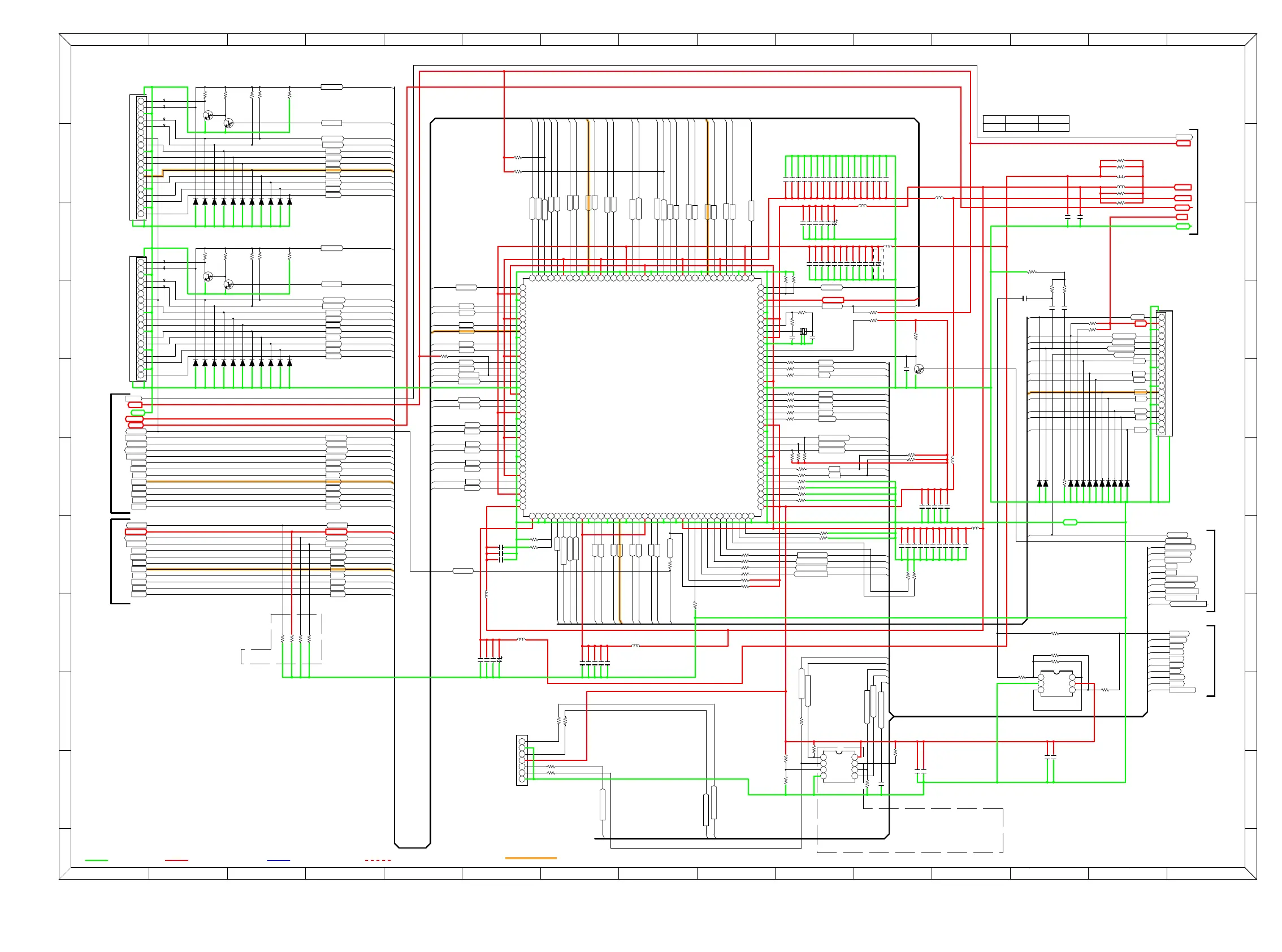Click the large square IC in the schematic center
The height and width of the screenshot is (952, 1282).
[642, 397]
